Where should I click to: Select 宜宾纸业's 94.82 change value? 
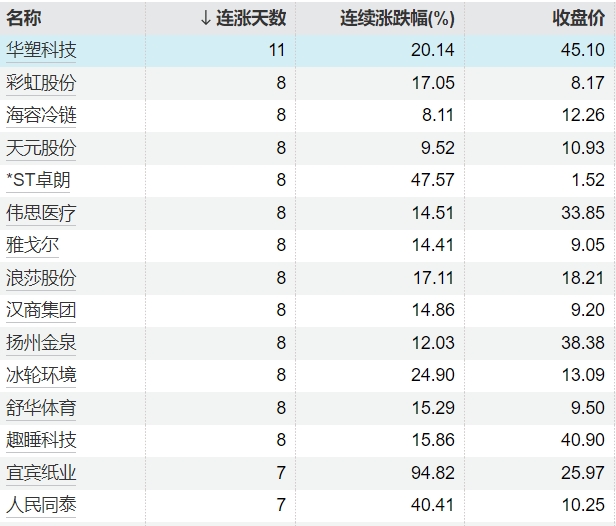433,473
